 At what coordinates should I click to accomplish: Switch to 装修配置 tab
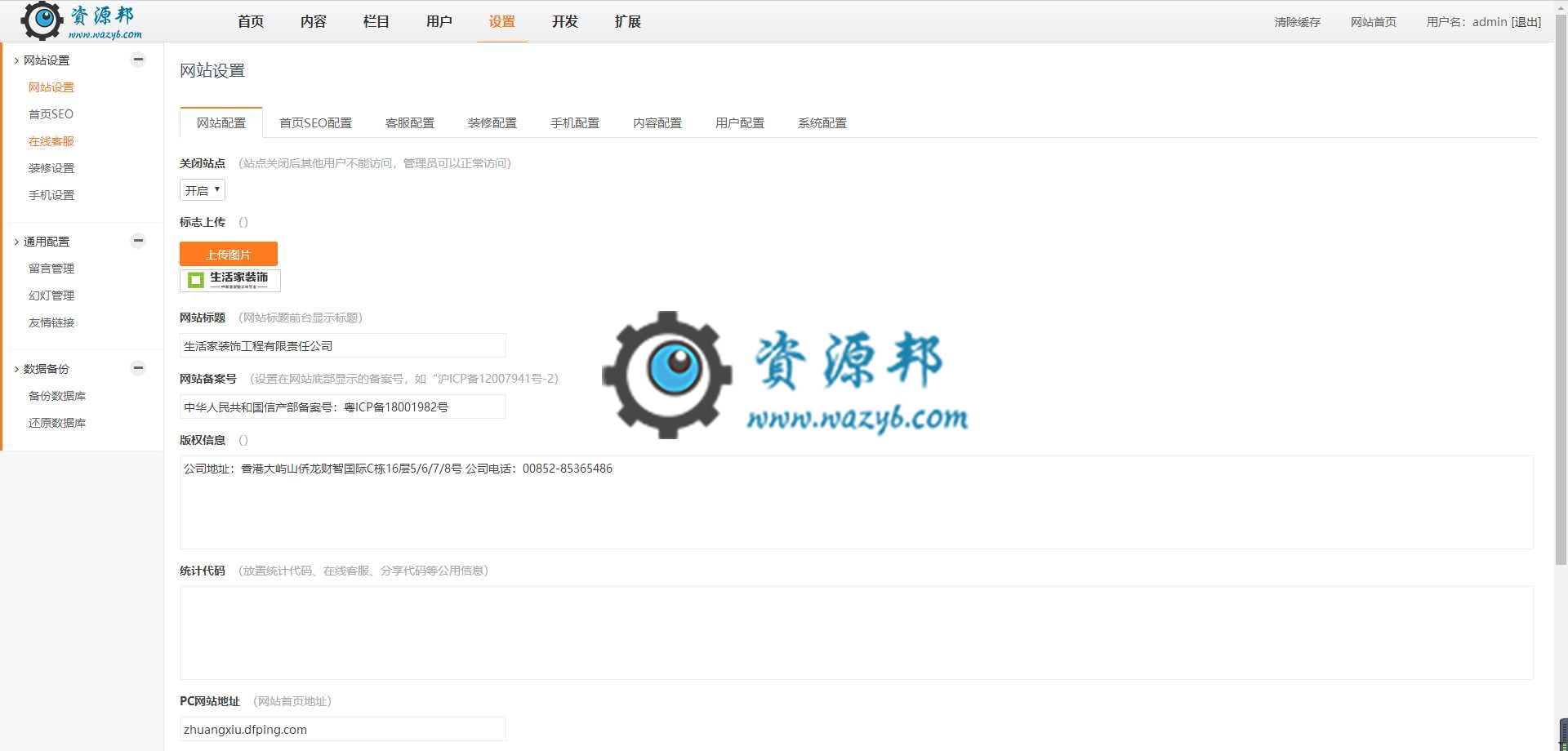492,122
